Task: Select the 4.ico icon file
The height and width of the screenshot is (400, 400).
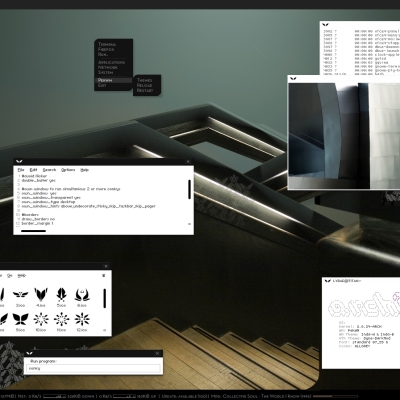Action: [x=41, y=297]
